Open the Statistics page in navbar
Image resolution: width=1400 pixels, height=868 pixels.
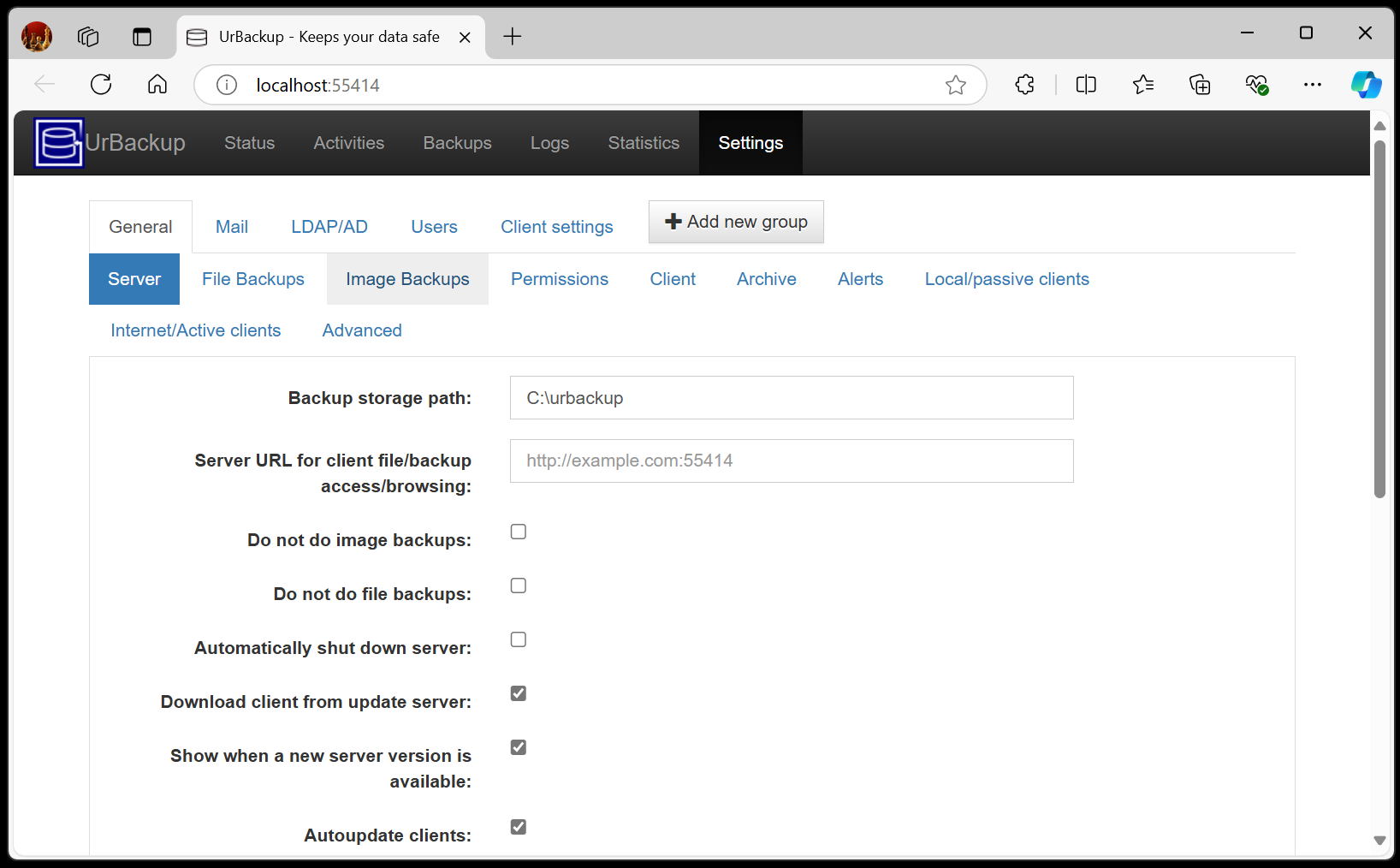point(644,143)
